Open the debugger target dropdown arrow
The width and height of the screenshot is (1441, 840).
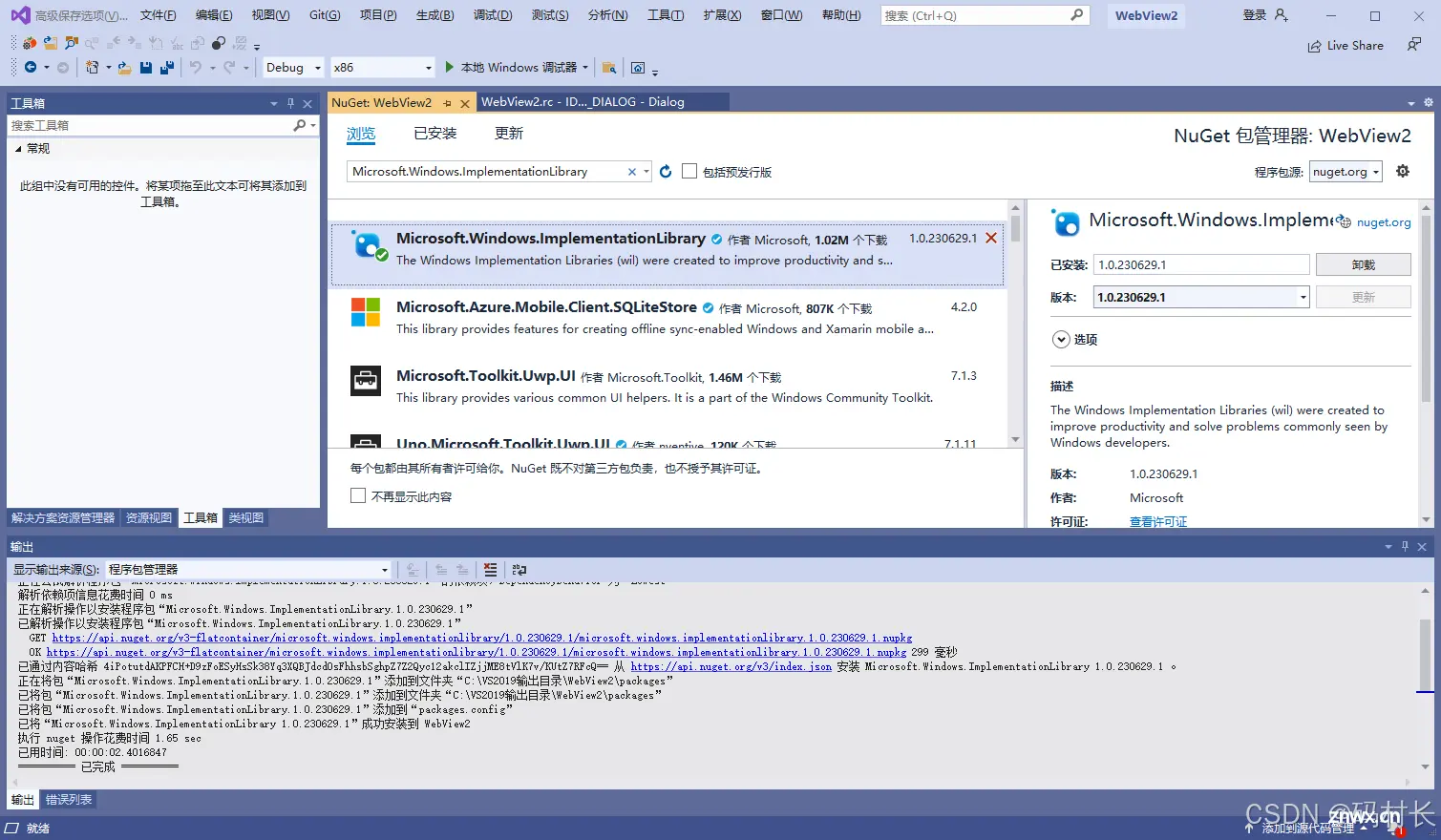click(x=585, y=67)
